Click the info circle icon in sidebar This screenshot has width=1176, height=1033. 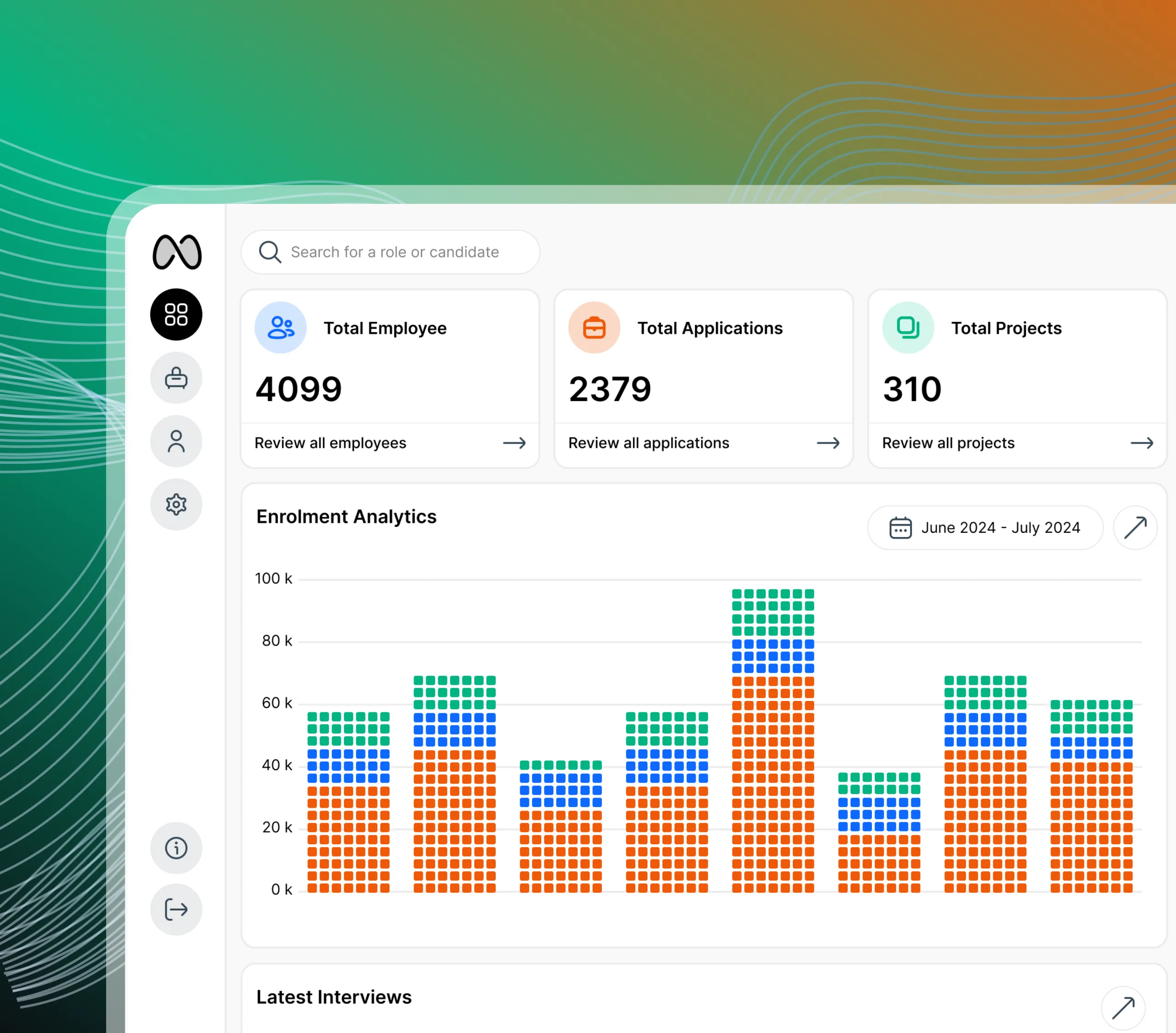pyautogui.click(x=176, y=848)
